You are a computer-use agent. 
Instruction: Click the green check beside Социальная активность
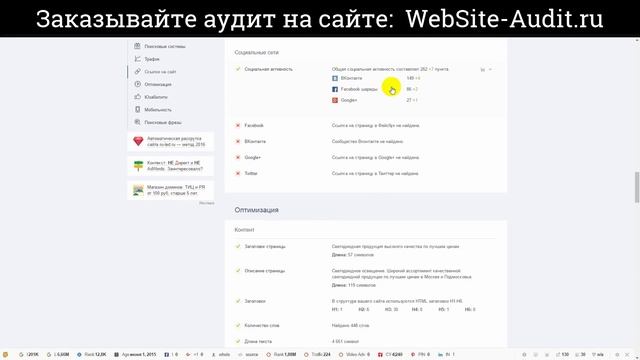238,69
